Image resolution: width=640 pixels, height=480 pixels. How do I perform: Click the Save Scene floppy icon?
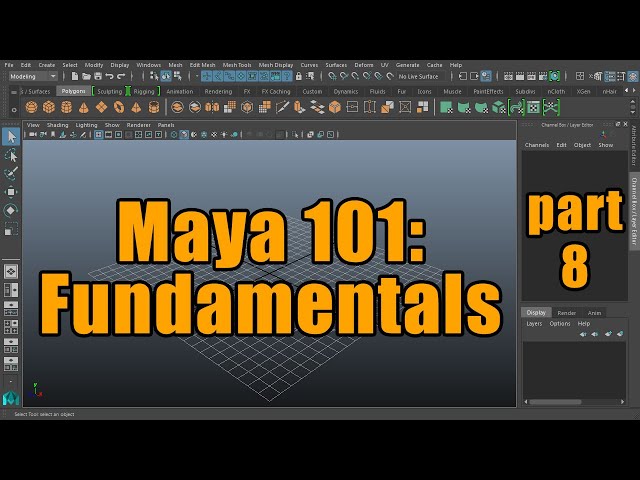[x=98, y=76]
